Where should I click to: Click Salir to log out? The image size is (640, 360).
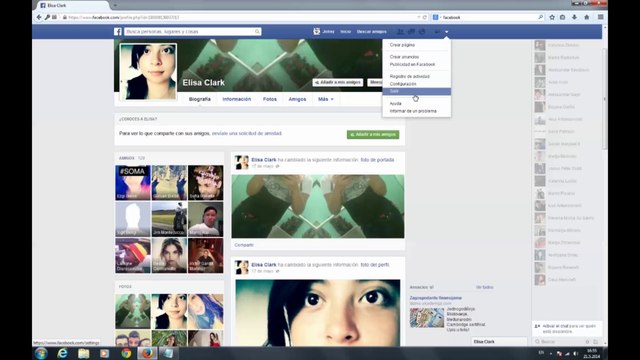pos(417,91)
